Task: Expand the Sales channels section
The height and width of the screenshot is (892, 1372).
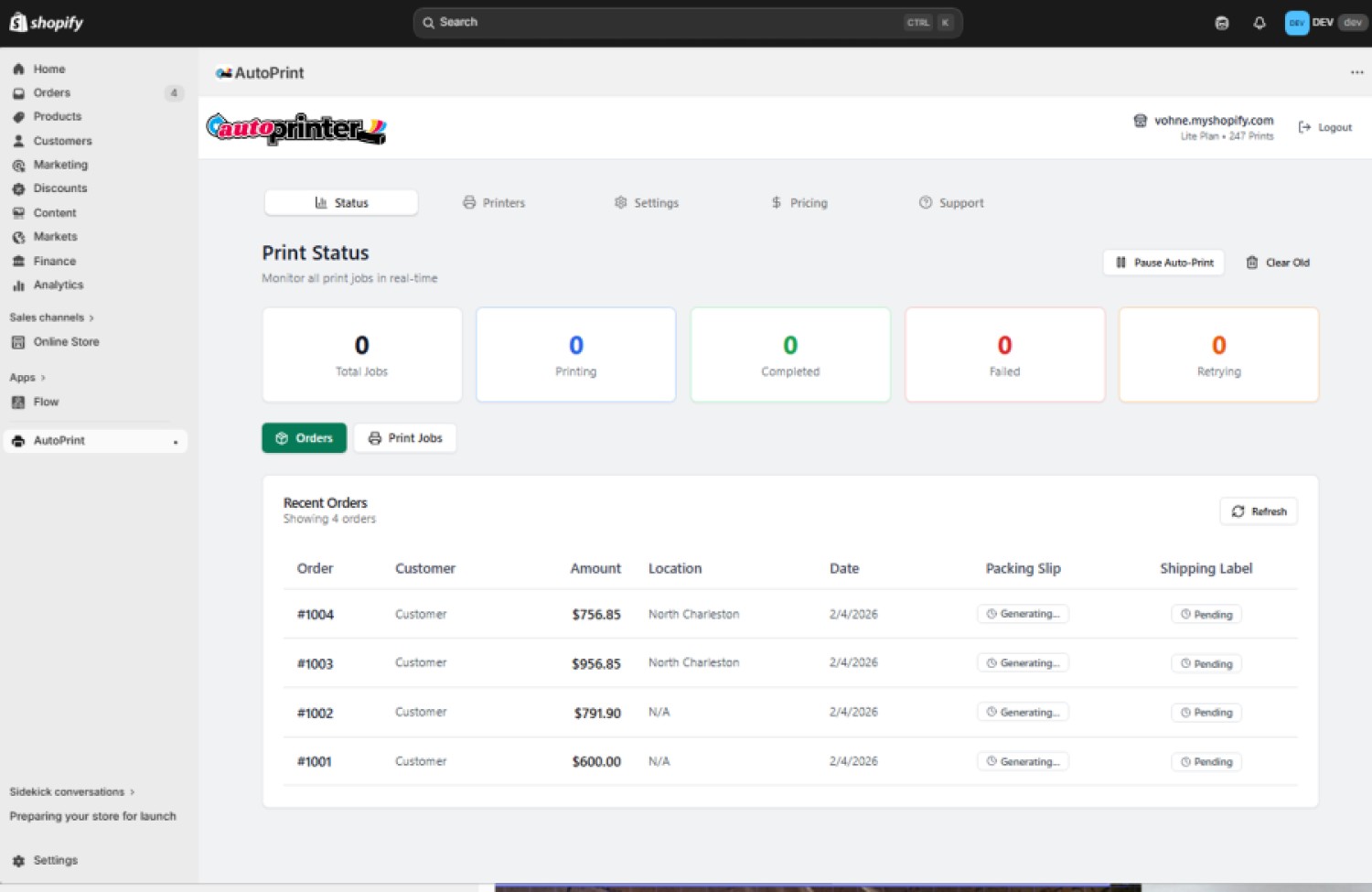Action: [x=51, y=317]
